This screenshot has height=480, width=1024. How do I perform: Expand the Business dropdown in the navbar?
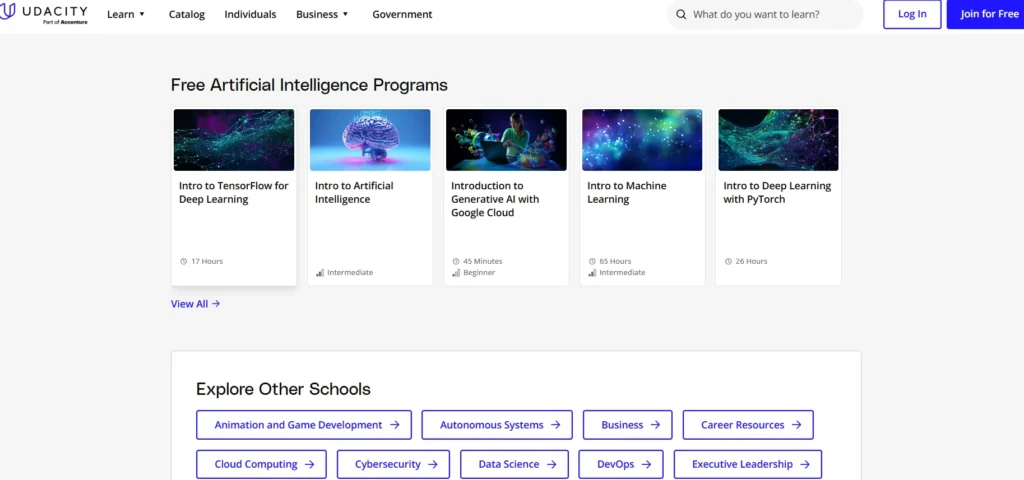(323, 14)
